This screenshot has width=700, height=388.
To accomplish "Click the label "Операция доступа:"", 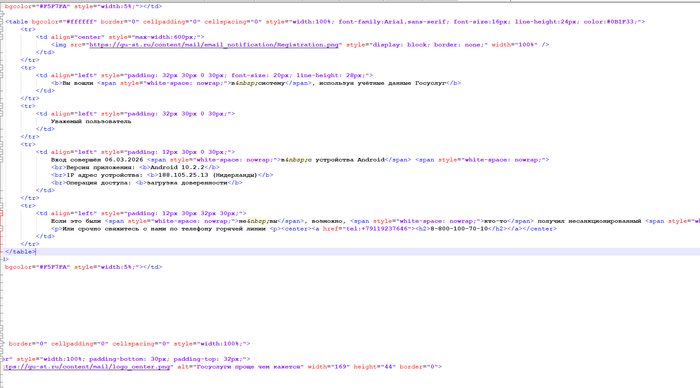I will coord(99,183).
